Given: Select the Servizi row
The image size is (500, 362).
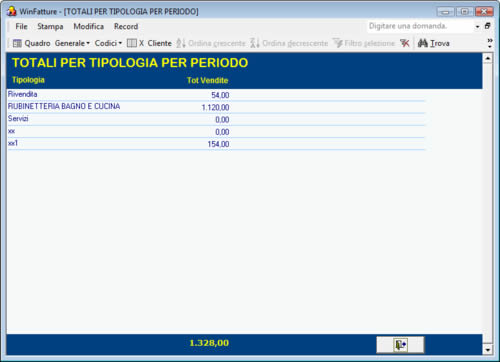Looking at the screenshot, I should click(x=216, y=119).
